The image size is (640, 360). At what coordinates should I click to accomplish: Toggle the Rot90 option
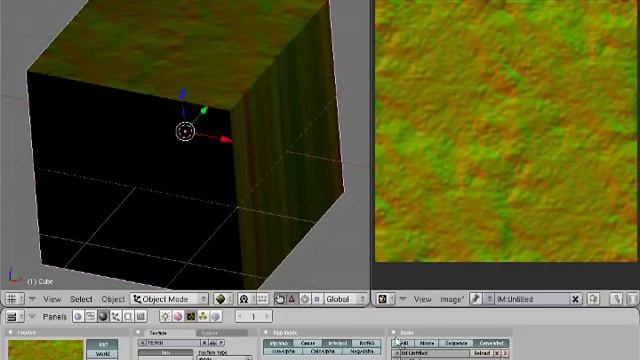click(367, 343)
